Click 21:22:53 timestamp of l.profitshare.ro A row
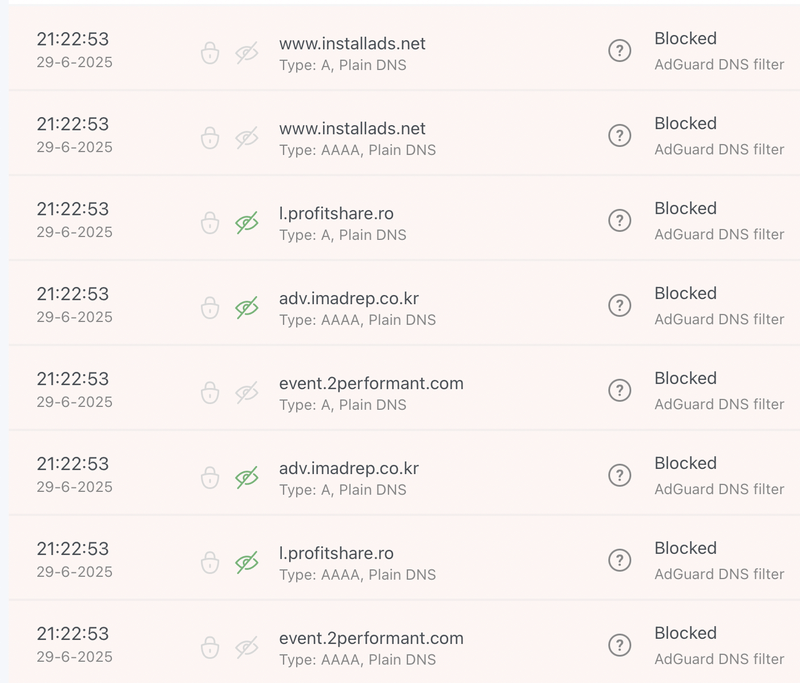800x683 pixels. 73,209
